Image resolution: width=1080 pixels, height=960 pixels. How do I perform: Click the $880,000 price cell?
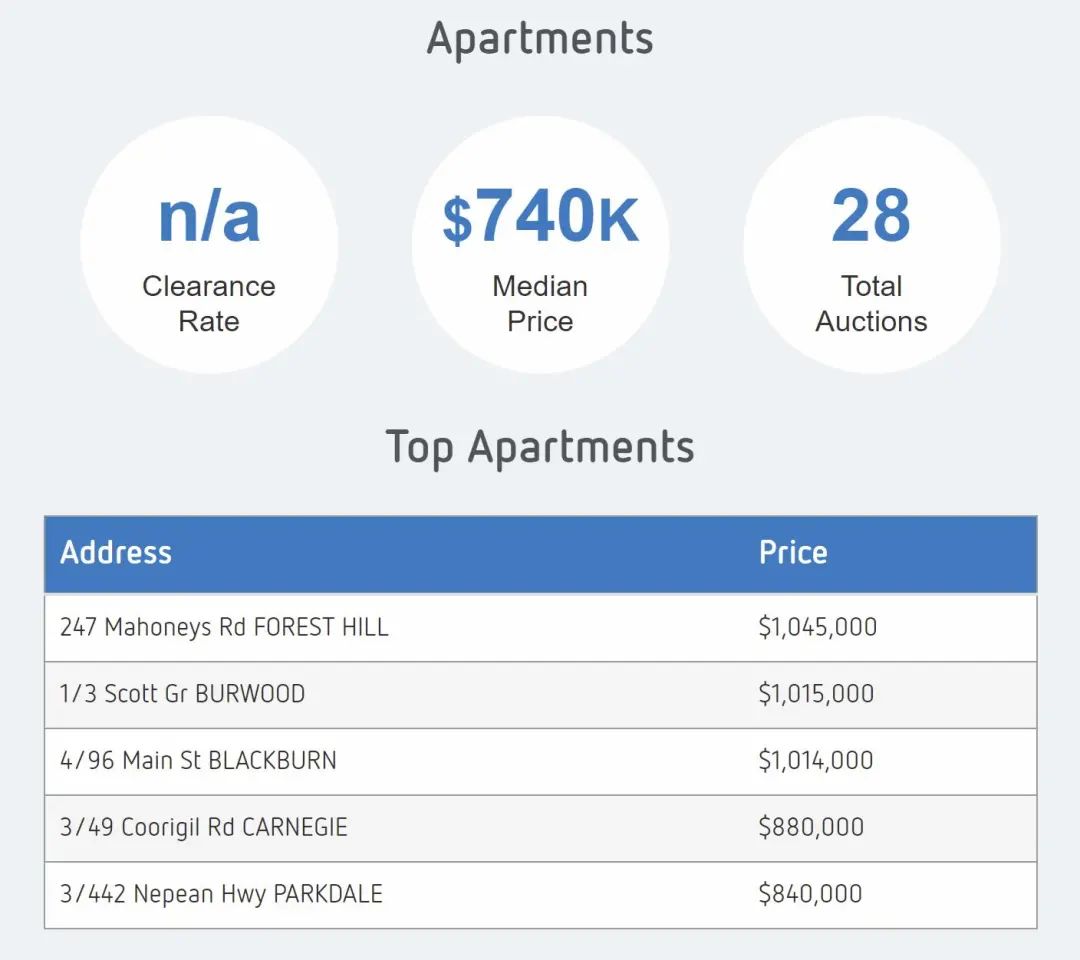coord(811,827)
